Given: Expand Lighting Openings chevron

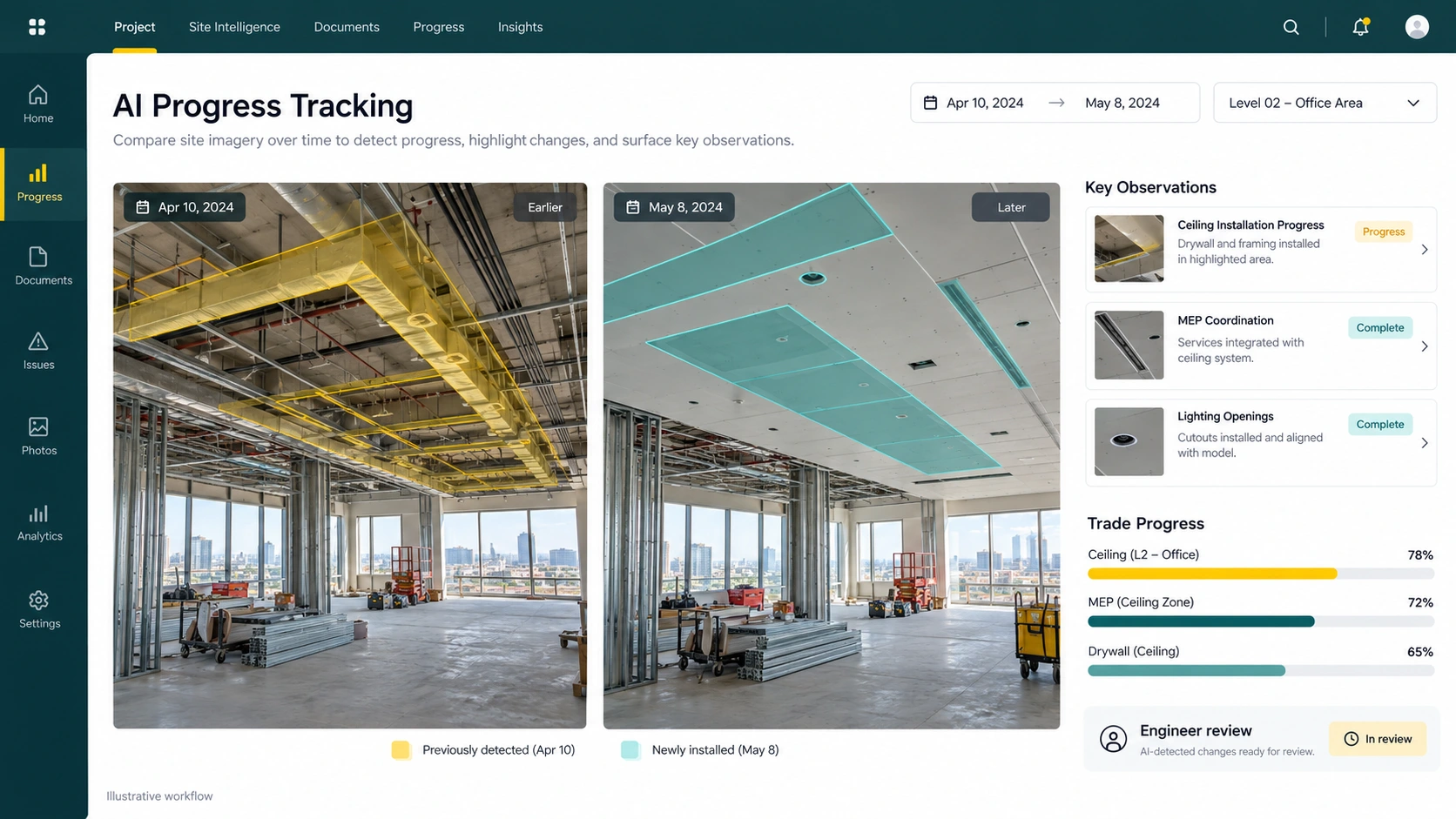Looking at the screenshot, I should 1425,443.
